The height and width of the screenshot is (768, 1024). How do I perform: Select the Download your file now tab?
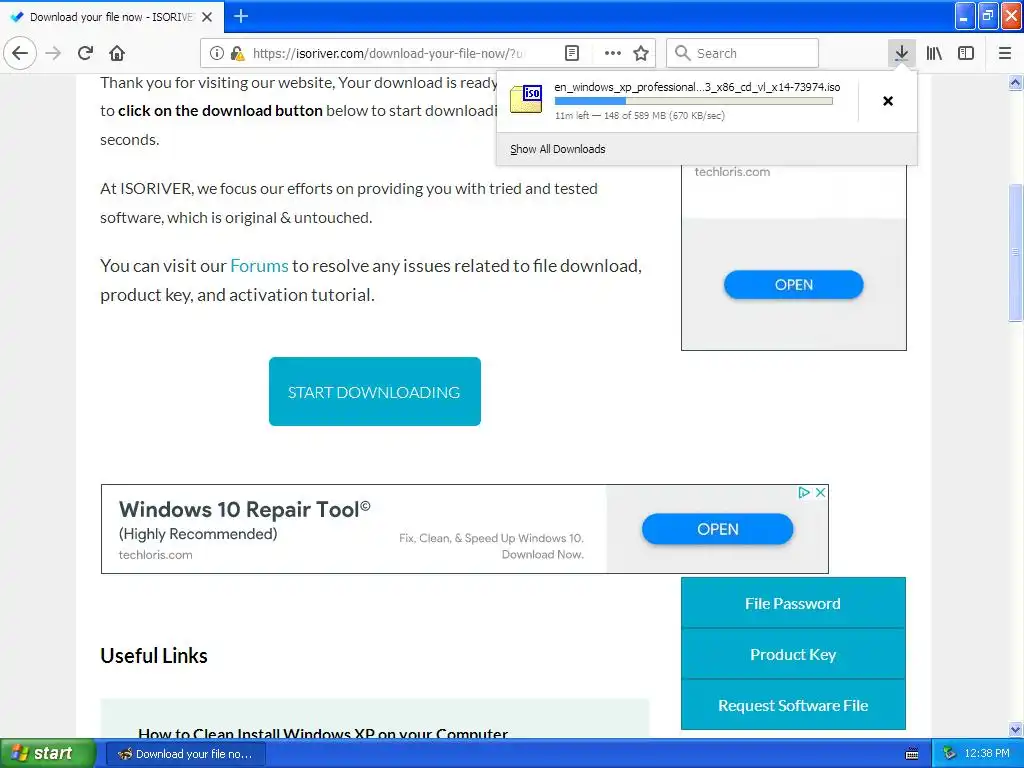(112, 17)
